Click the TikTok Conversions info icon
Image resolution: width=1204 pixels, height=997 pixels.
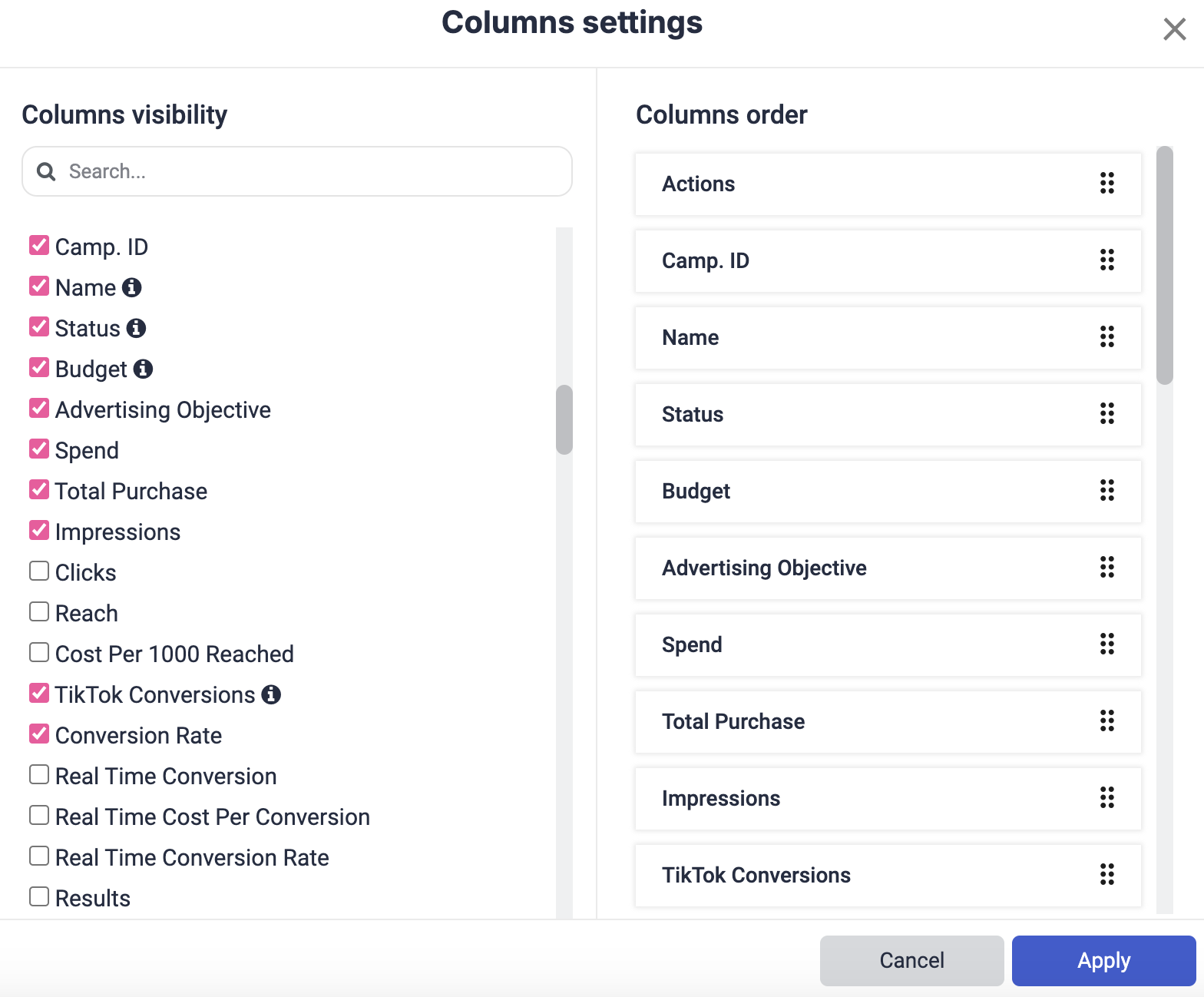tap(273, 694)
